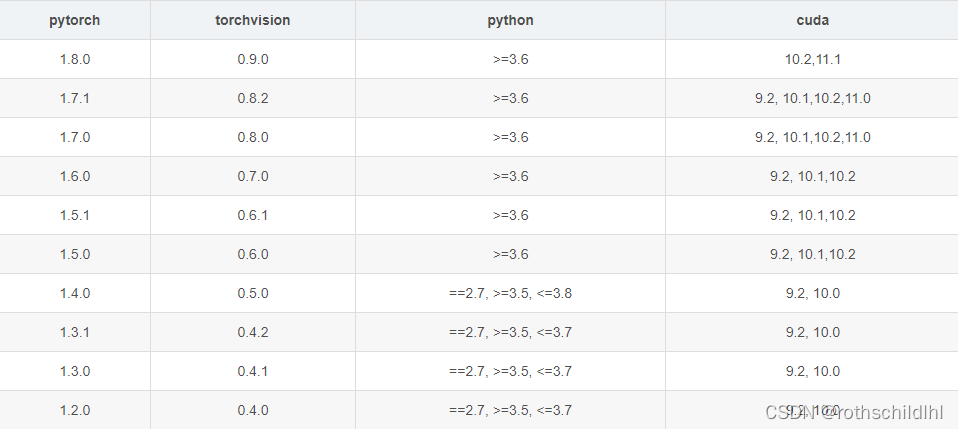
Task: Click the python column header
Action: click(510, 20)
